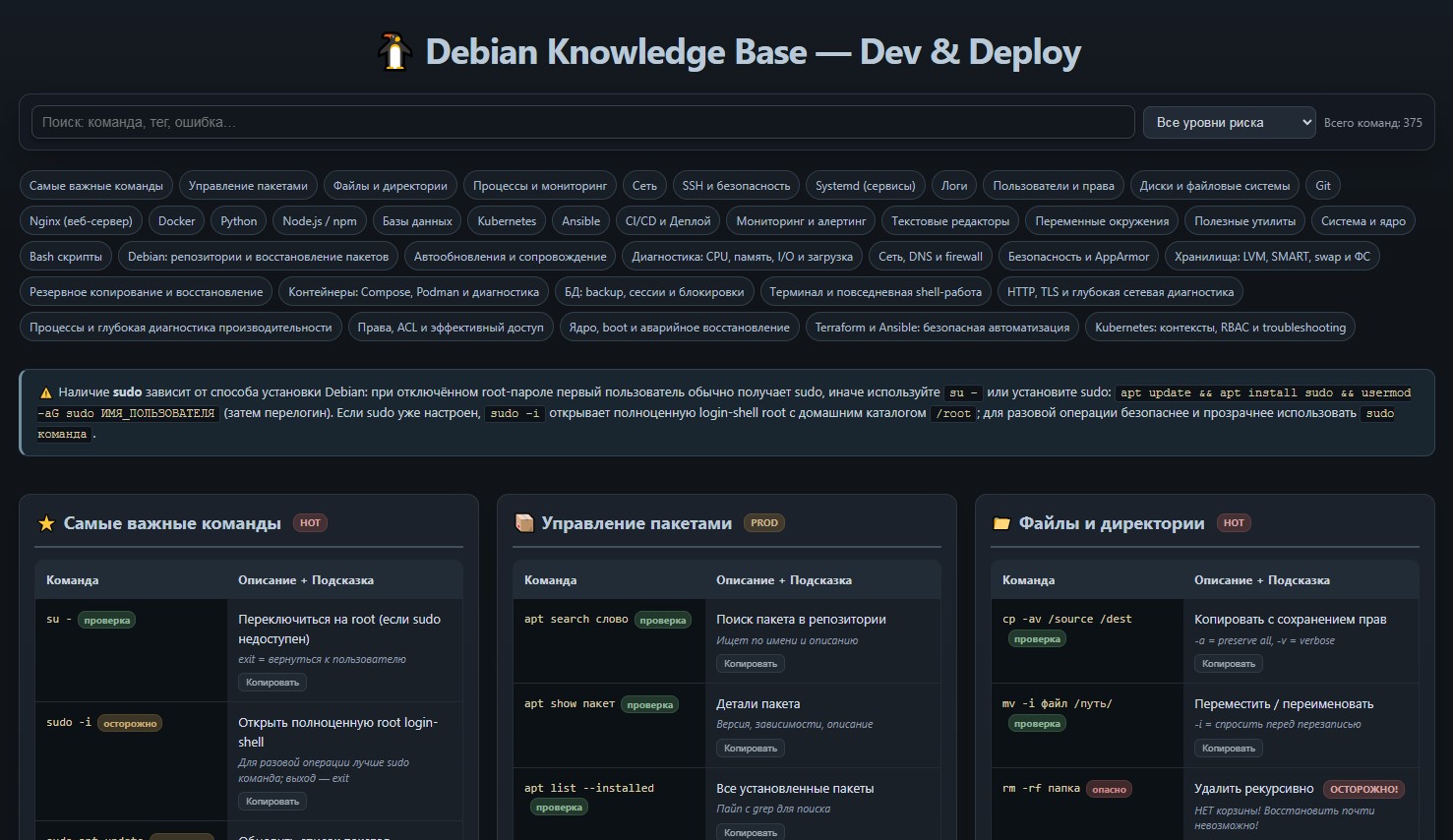Jump to the Базы данных category
This screenshot has height=840, width=1453.
click(x=417, y=221)
